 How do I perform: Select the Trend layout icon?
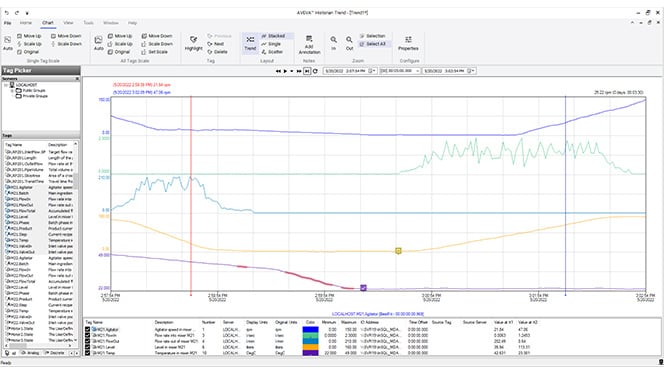click(250, 40)
